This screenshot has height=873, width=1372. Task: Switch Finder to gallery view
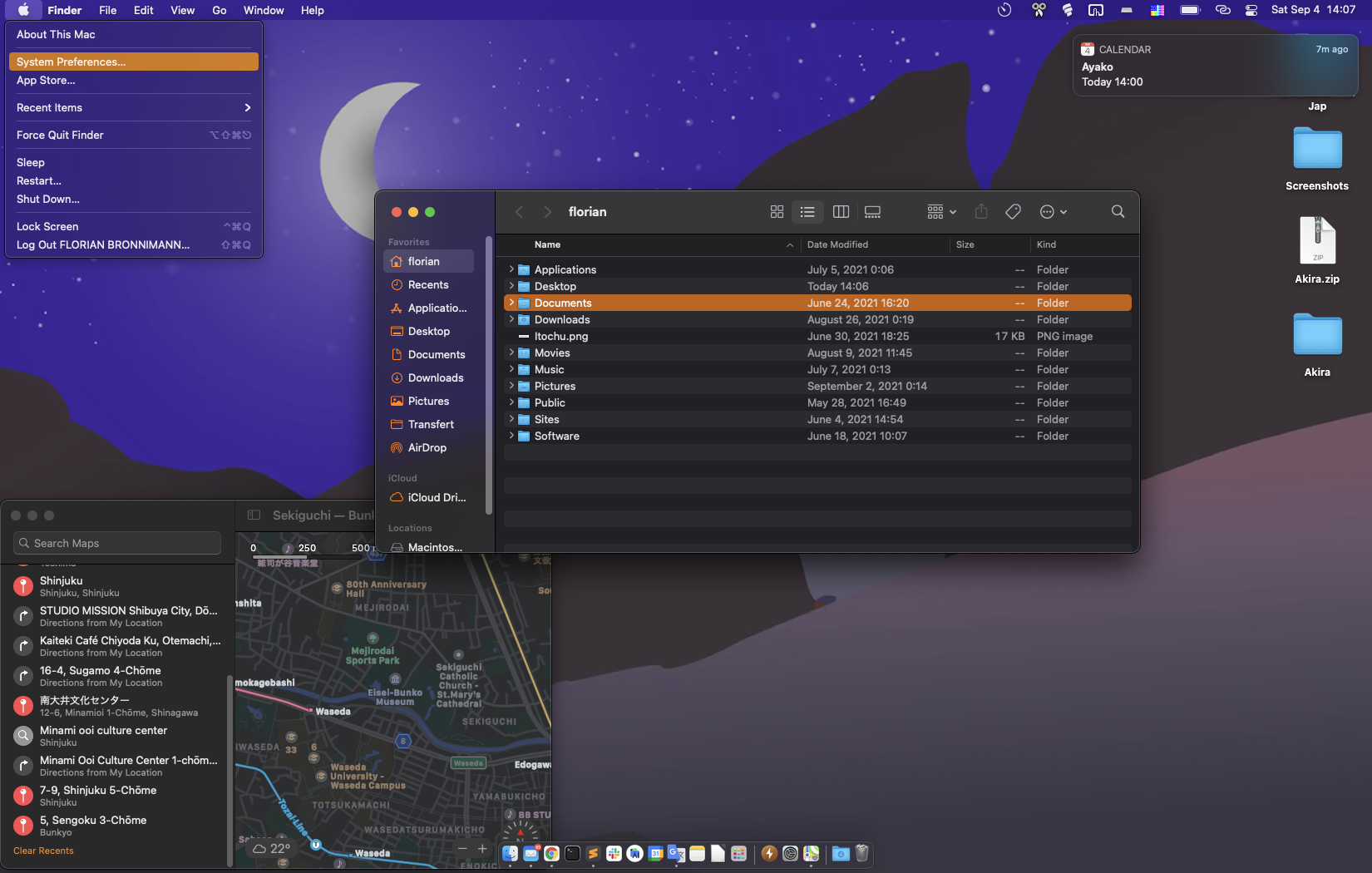coord(872,212)
